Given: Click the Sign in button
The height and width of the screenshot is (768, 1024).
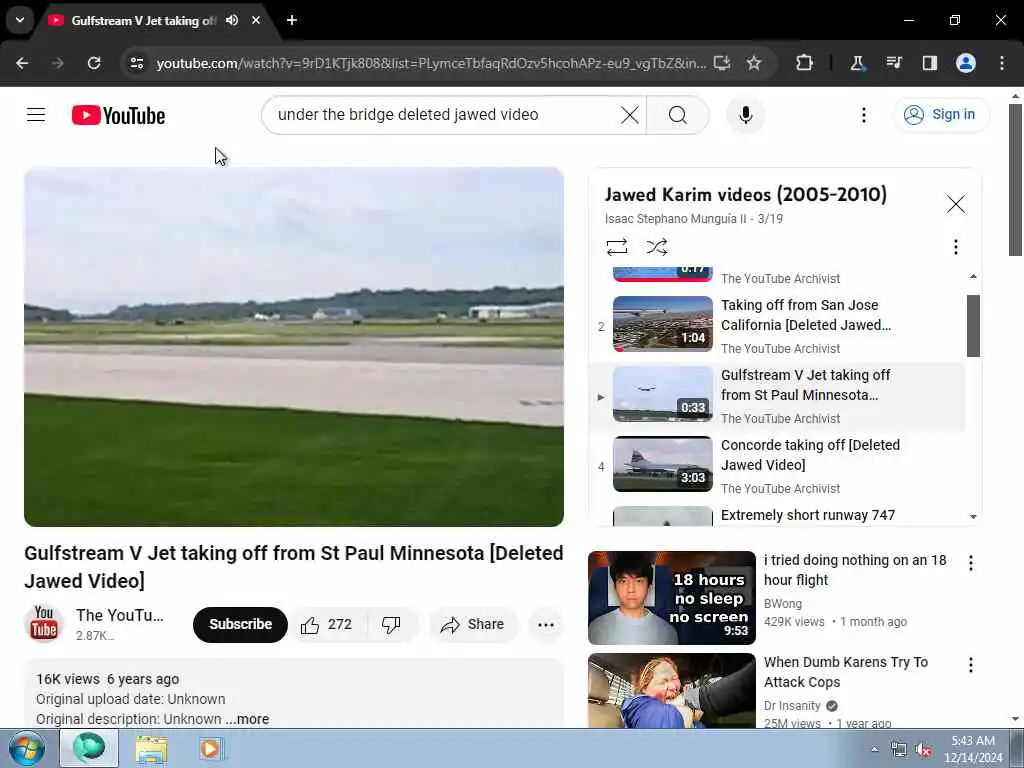Looking at the screenshot, I should pos(940,115).
